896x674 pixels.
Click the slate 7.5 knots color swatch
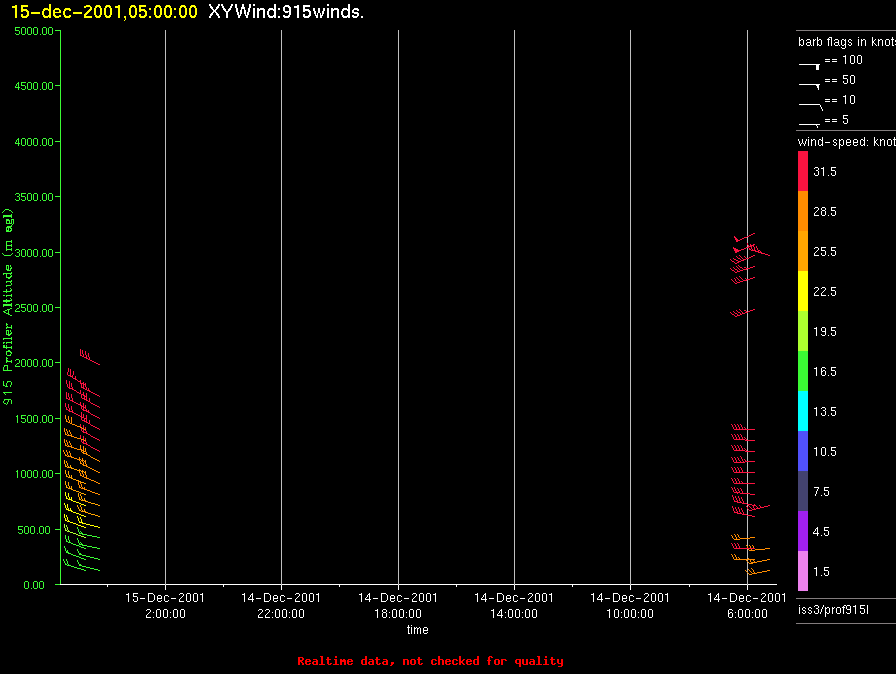[x=803, y=491]
